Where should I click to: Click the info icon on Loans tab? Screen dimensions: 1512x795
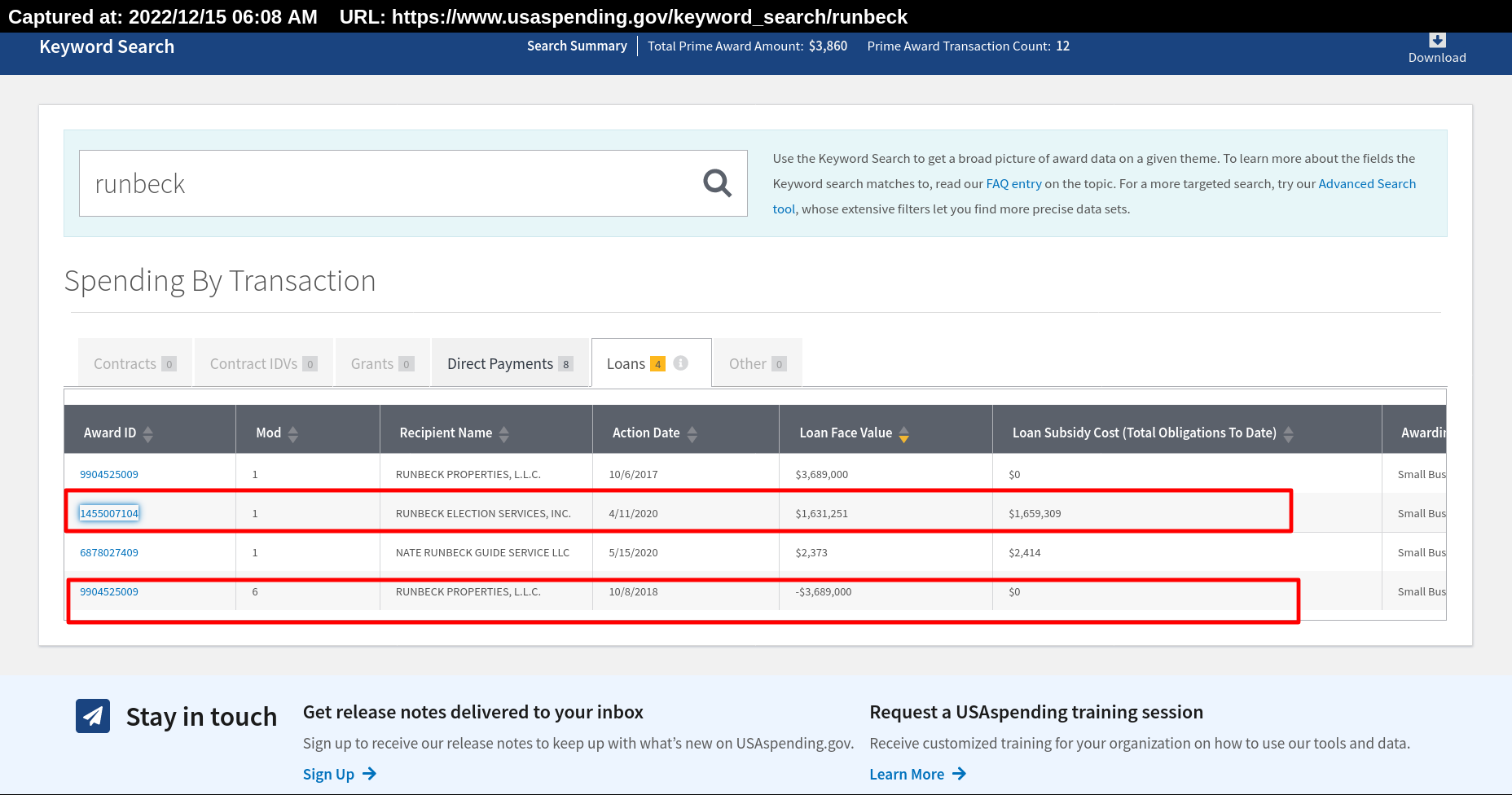[681, 363]
